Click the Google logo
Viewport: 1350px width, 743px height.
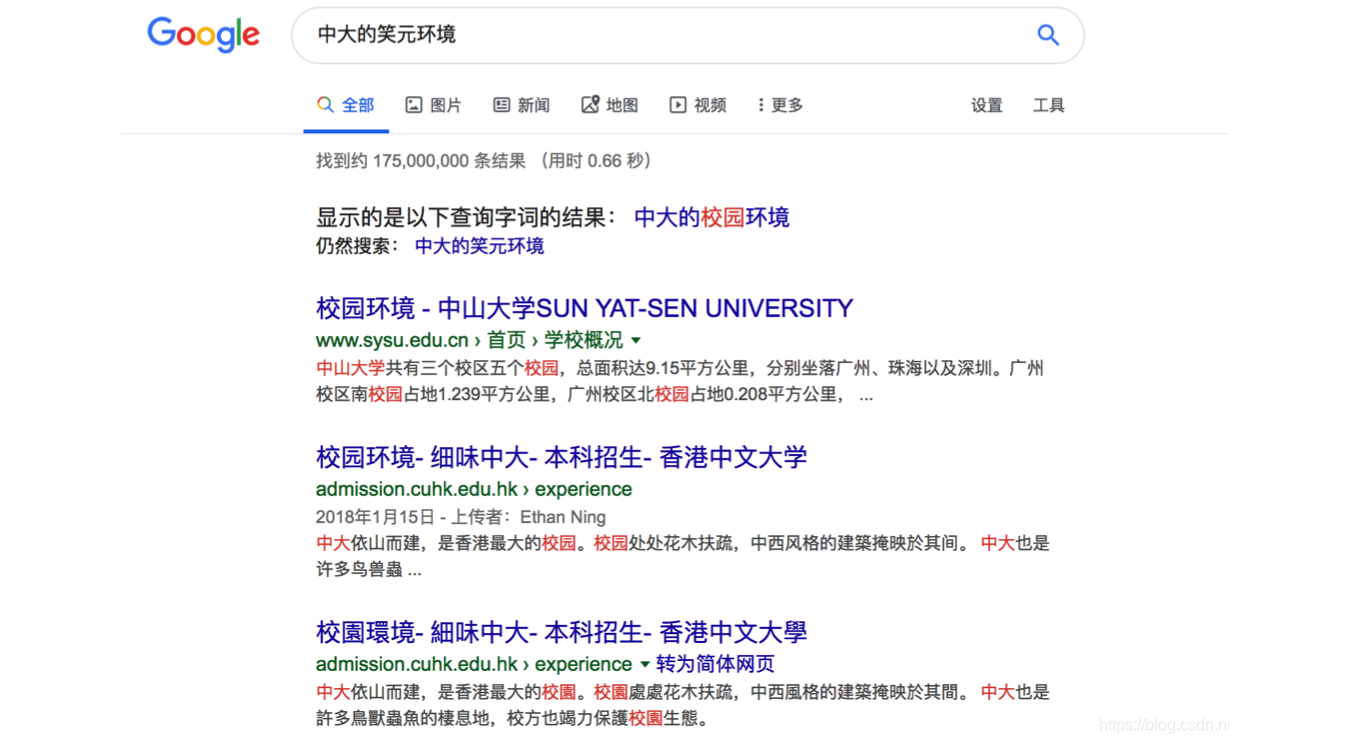204,35
